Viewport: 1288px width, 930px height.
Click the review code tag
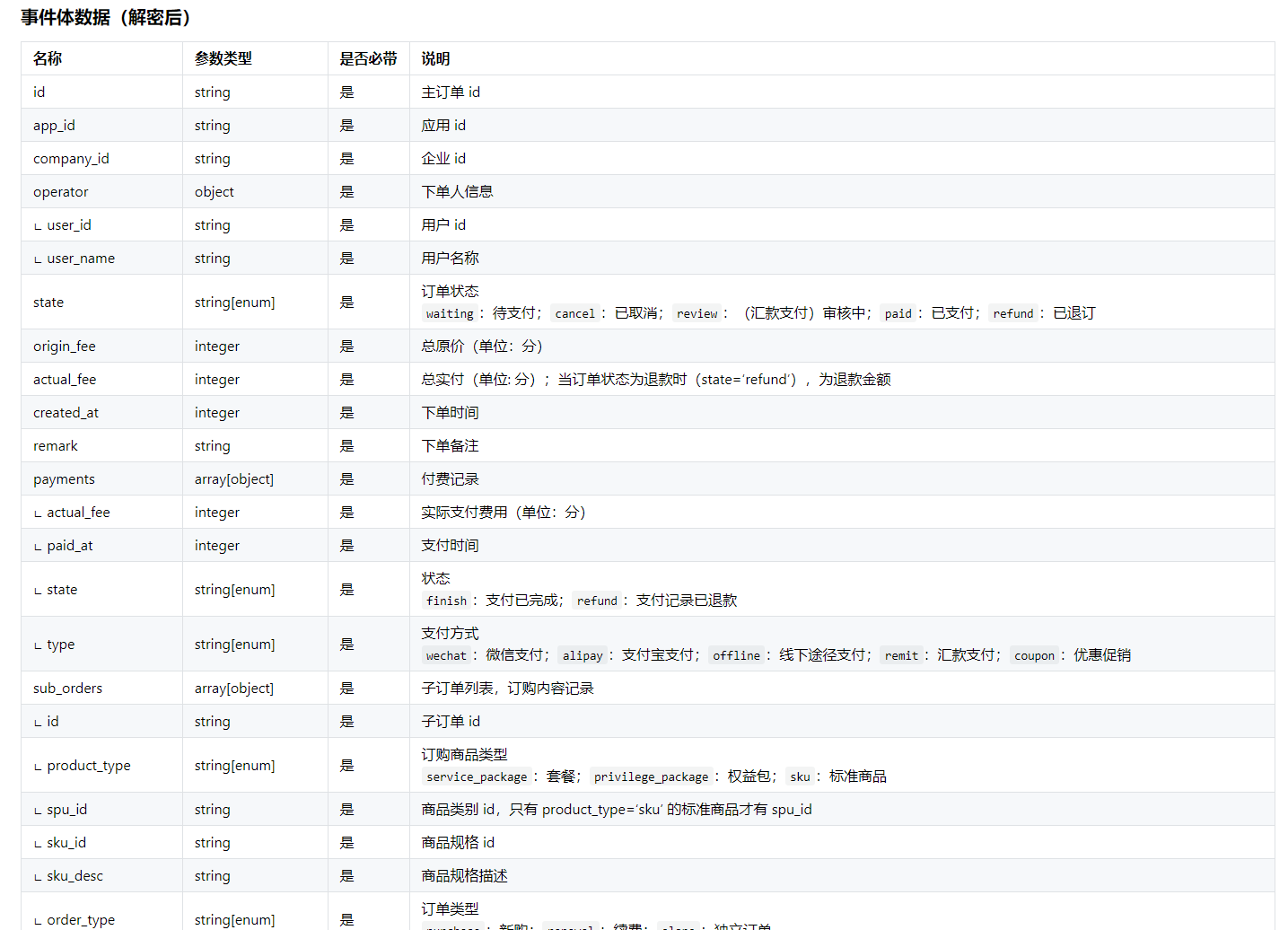point(697,314)
